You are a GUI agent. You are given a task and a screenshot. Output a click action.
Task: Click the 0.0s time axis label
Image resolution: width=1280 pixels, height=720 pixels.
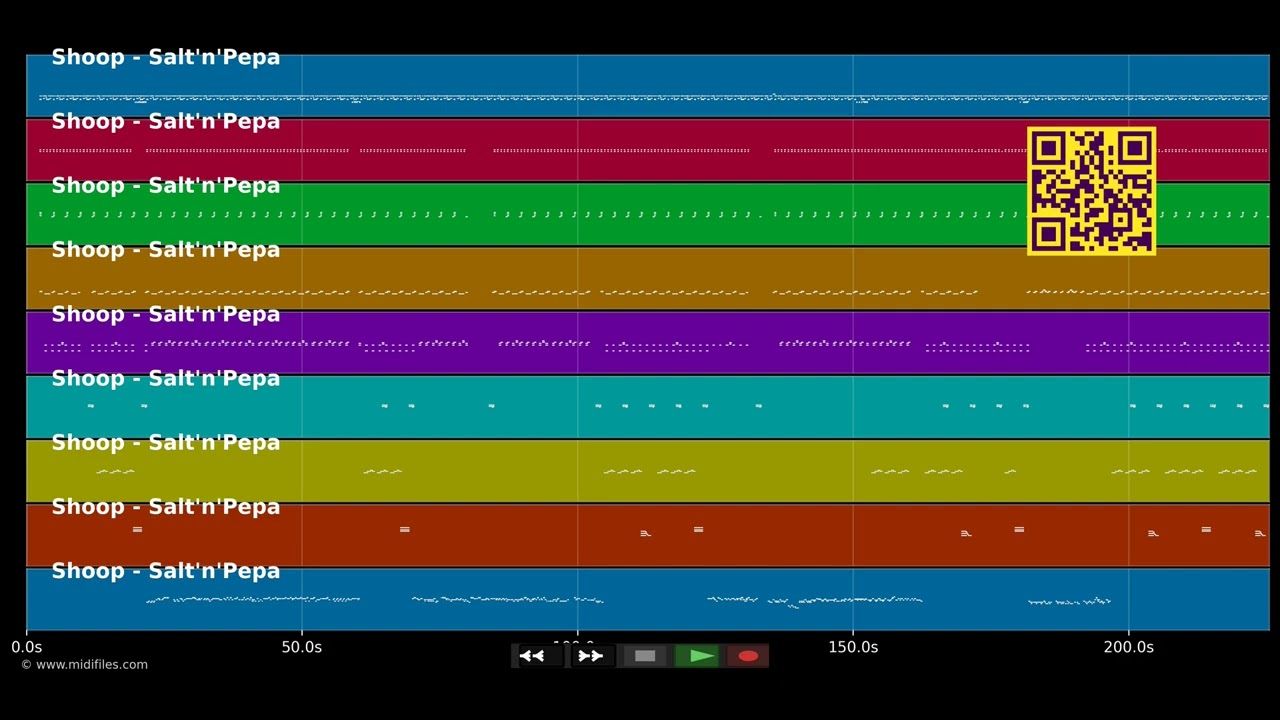point(27,647)
